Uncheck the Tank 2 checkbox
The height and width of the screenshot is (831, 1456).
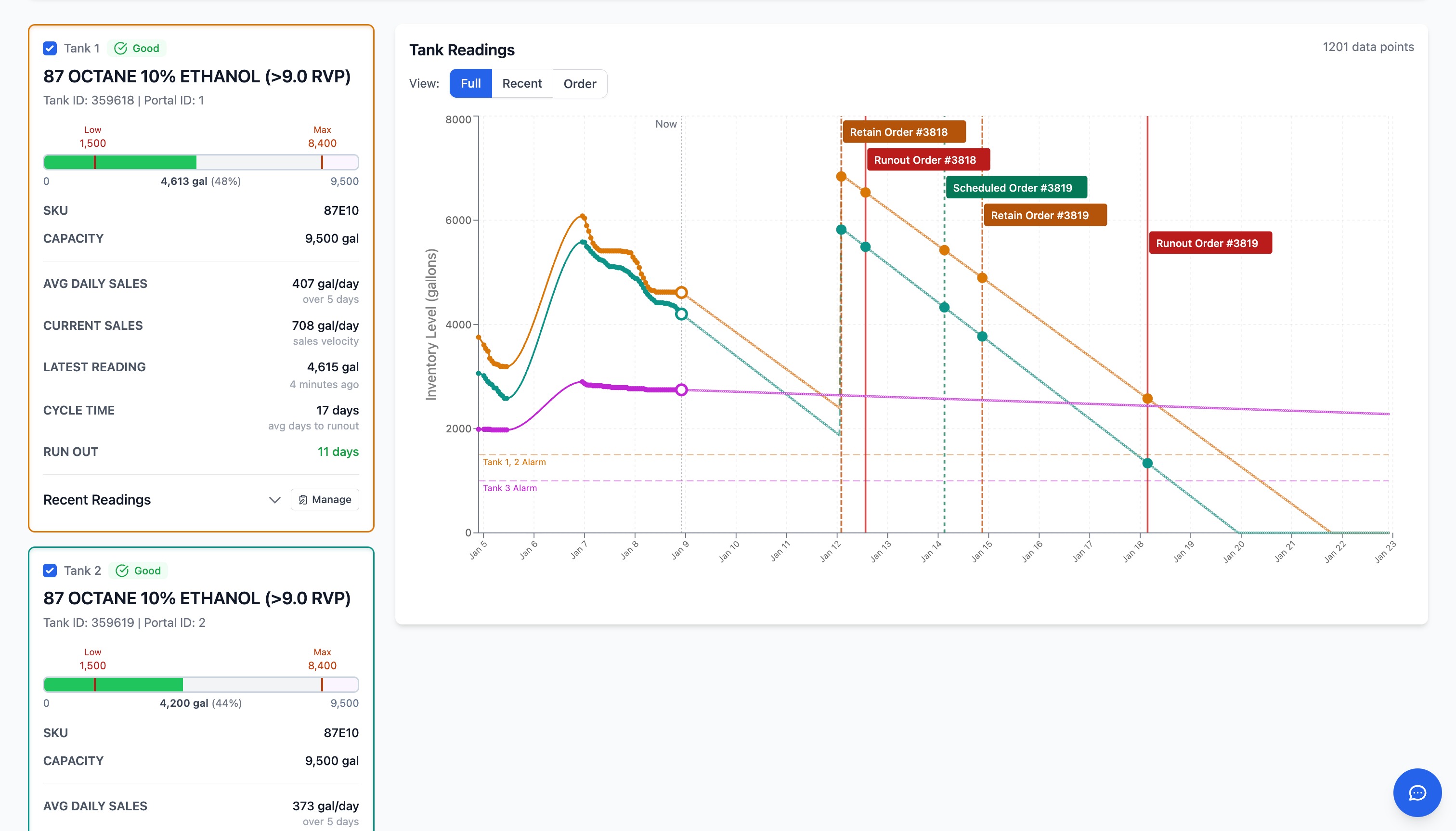(x=50, y=571)
